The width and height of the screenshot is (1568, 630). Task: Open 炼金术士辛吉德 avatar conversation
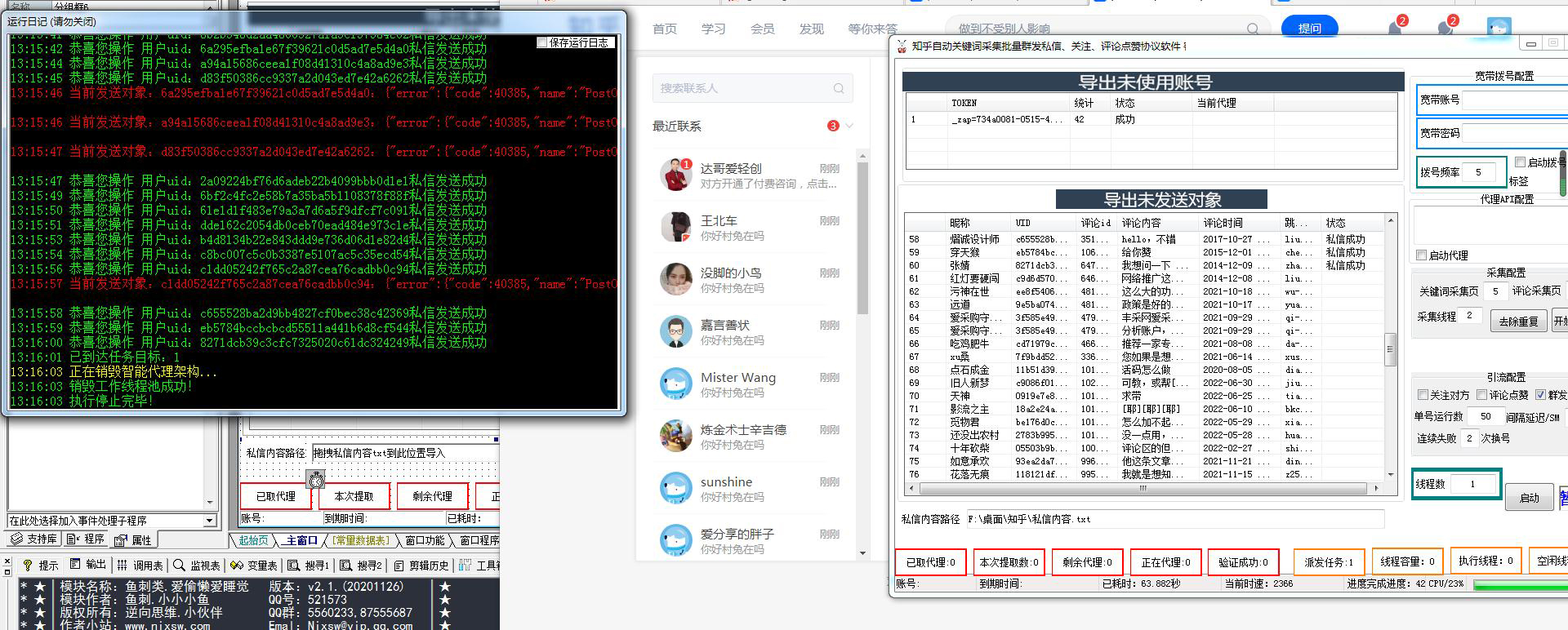(675, 436)
